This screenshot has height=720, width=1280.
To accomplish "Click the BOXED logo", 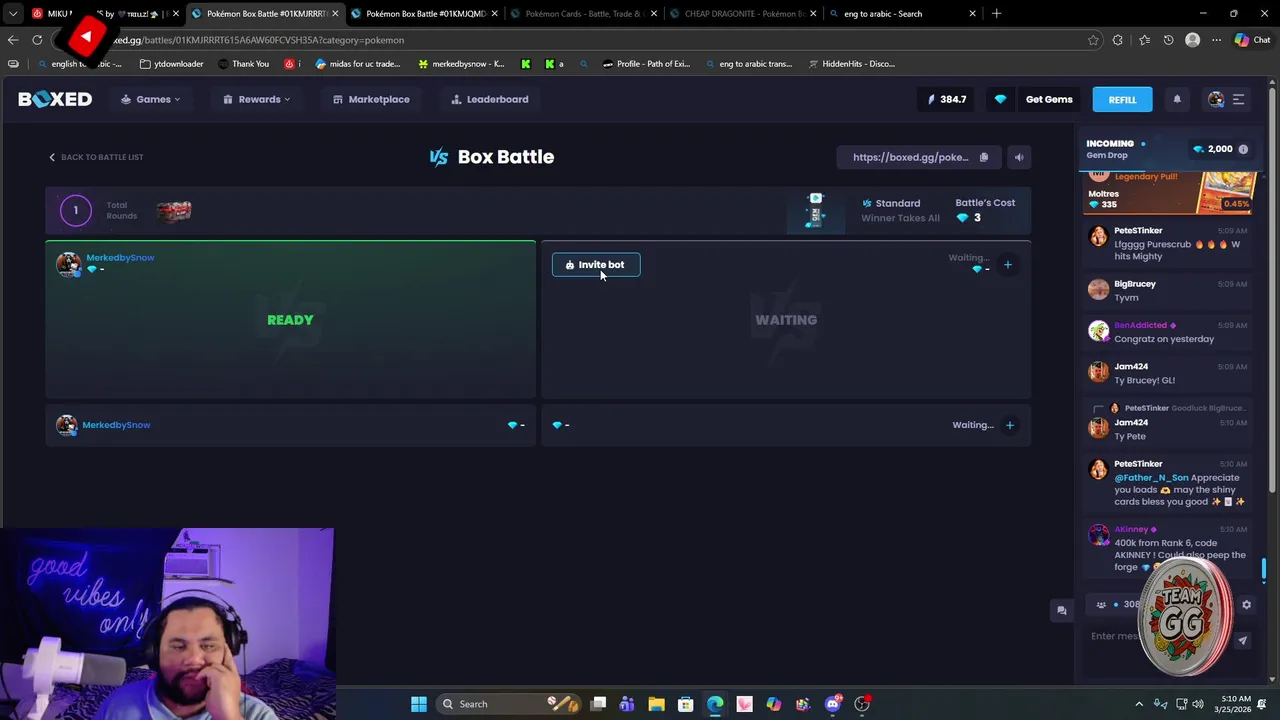I will 55,99.
